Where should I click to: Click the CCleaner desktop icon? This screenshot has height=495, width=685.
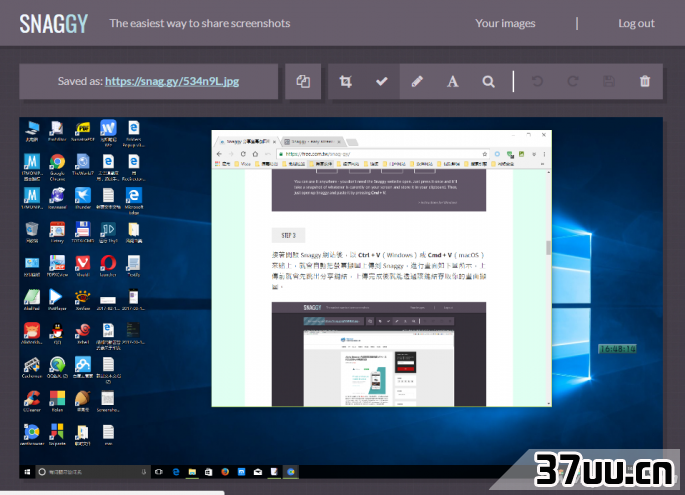tap(31, 401)
